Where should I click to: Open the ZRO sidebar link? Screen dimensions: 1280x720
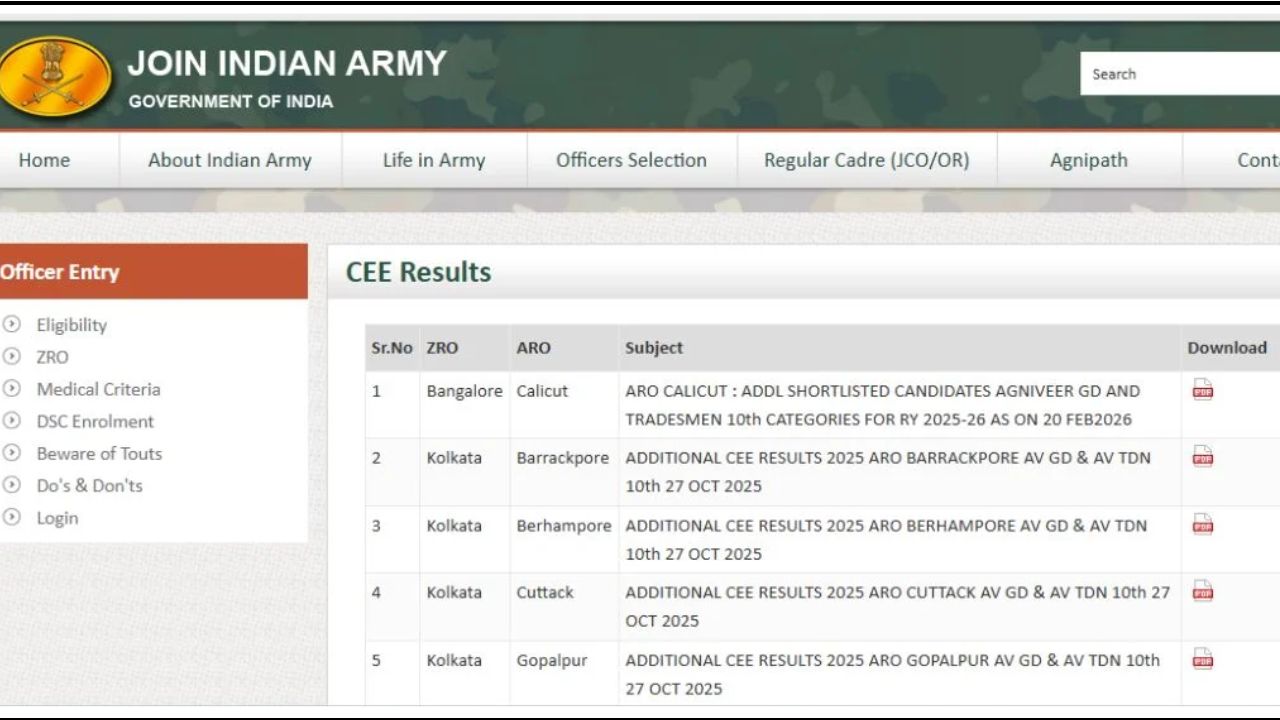point(53,357)
